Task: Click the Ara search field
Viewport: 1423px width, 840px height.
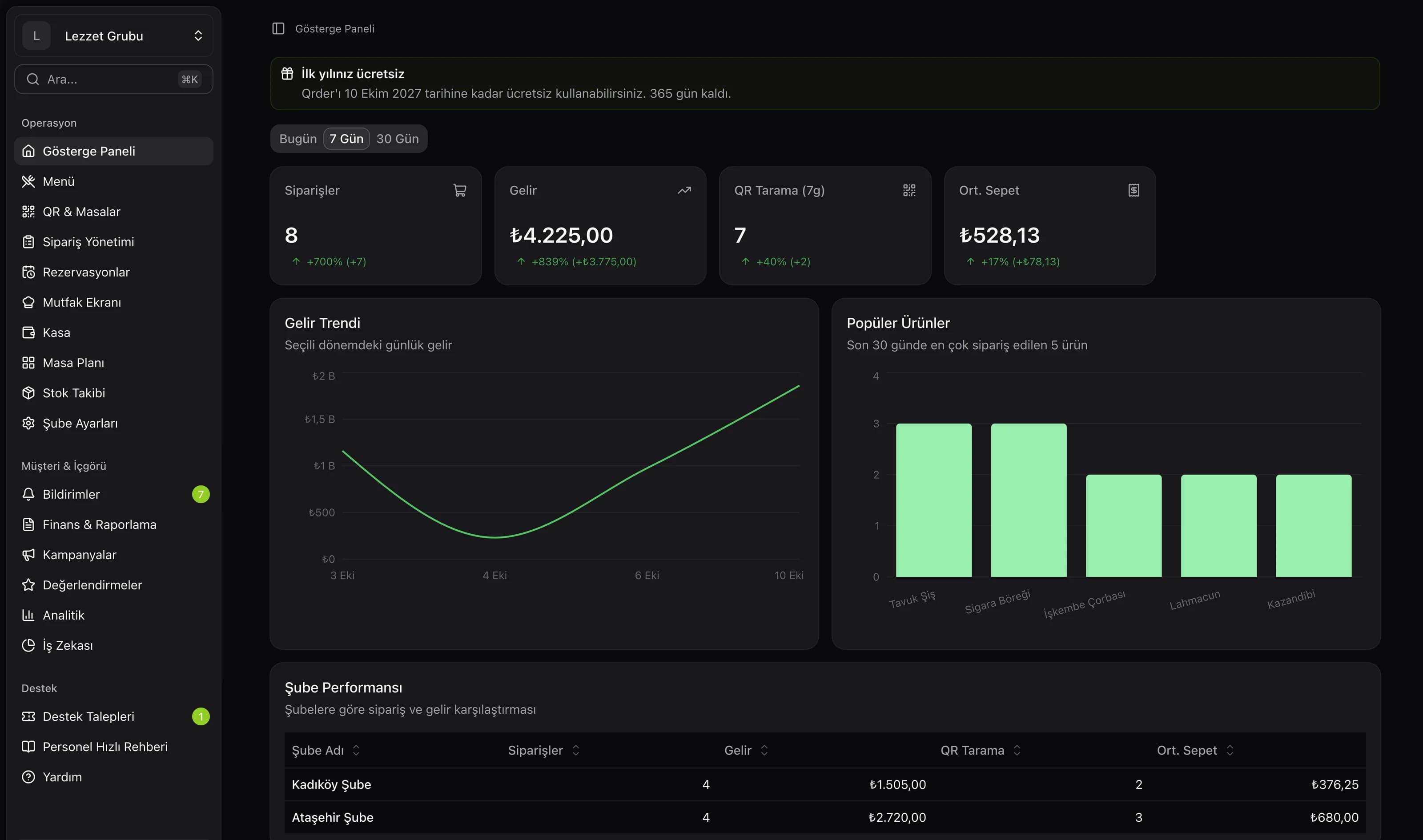Action: [x=113, y=79]
